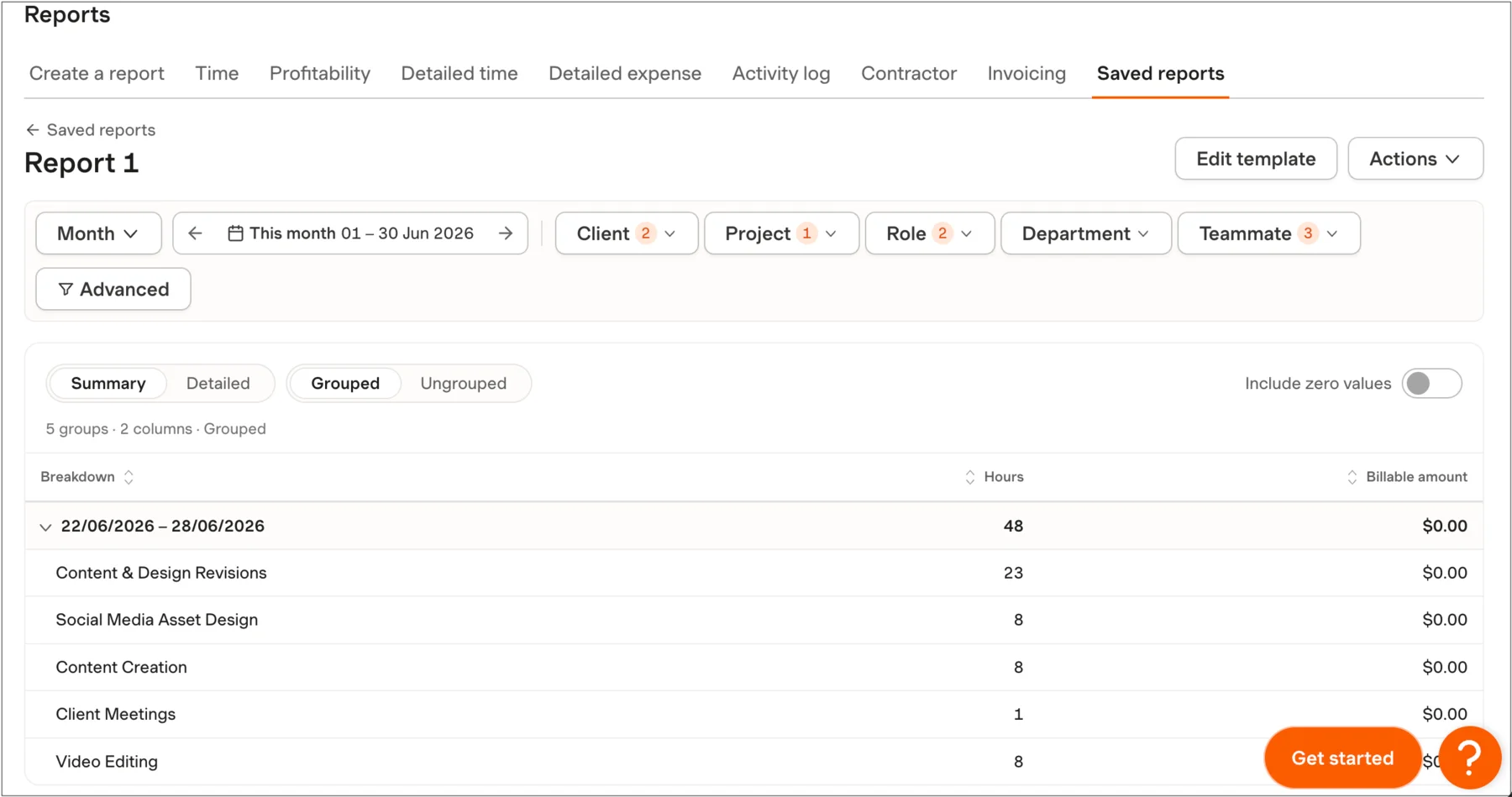Open the Teammate filter dropdown
Screen dimensions: 1512x797
pyautogui.click(x=1268, y=233)
